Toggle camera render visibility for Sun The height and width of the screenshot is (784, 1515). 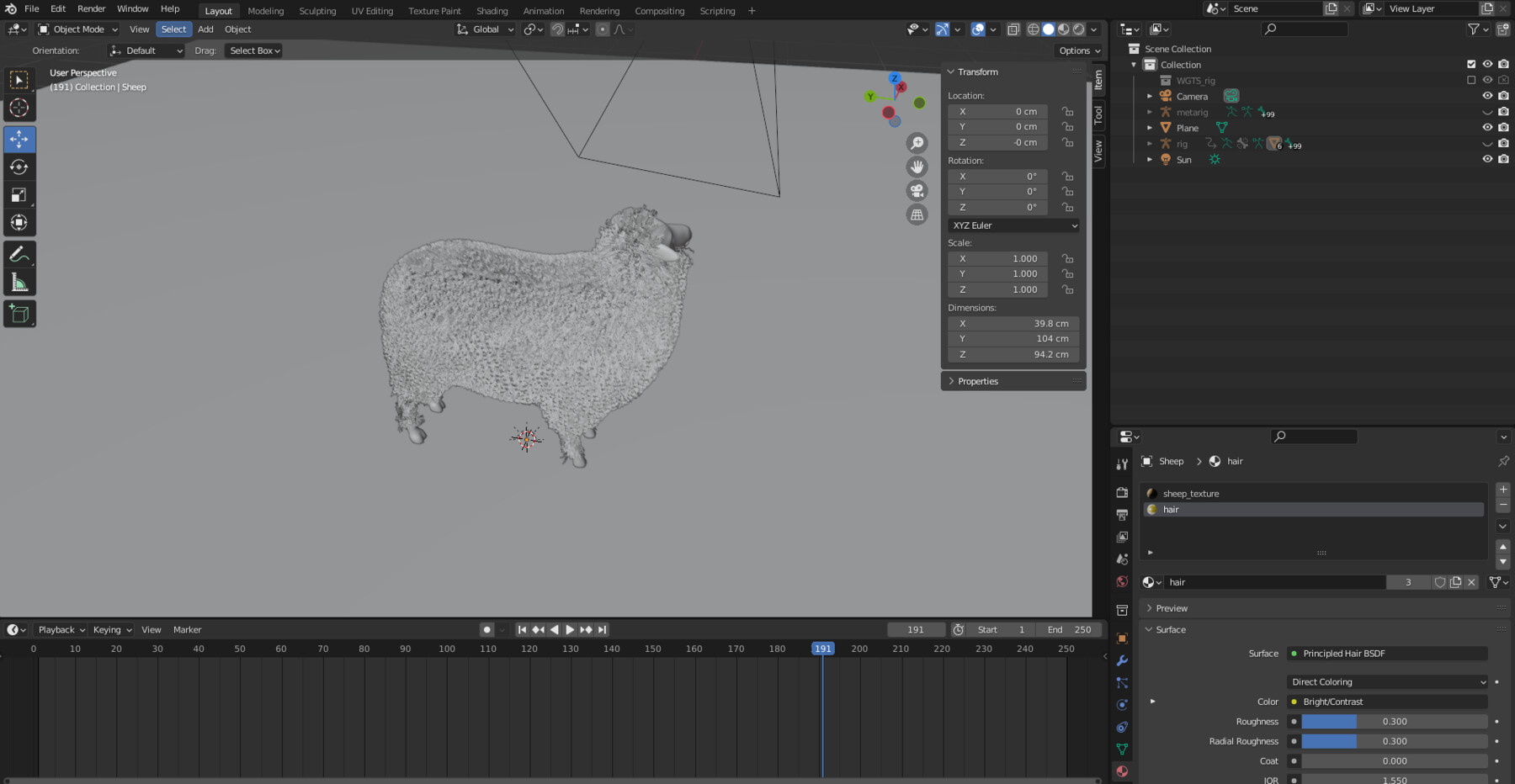1504,159
